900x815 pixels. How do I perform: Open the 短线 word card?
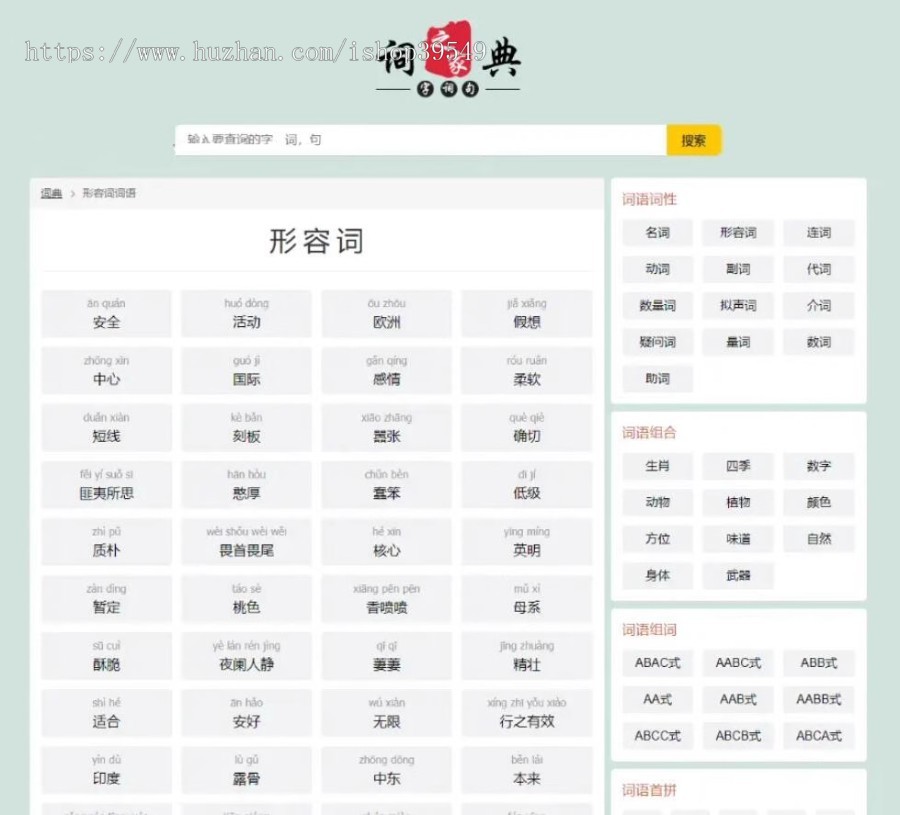[107, 428]
